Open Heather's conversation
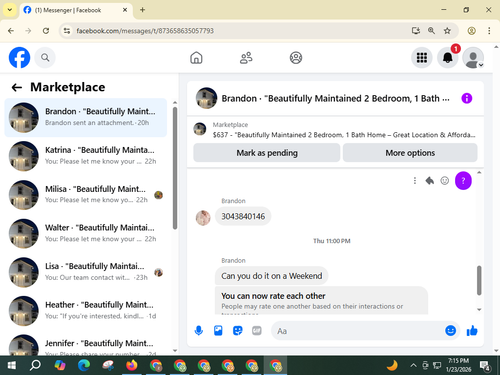The width and height of the screenshot is (500, 375). click(x=86, y=311)
